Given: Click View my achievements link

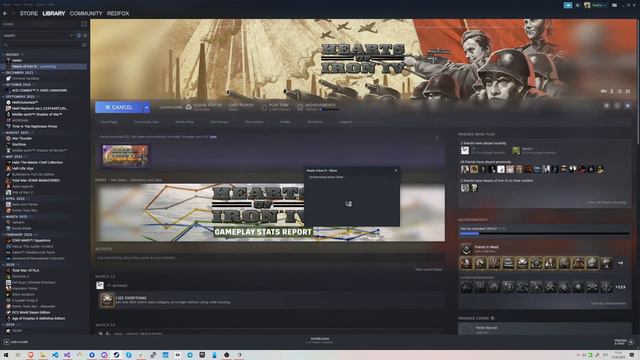Looking at the screenshot, I should point(608,304).
